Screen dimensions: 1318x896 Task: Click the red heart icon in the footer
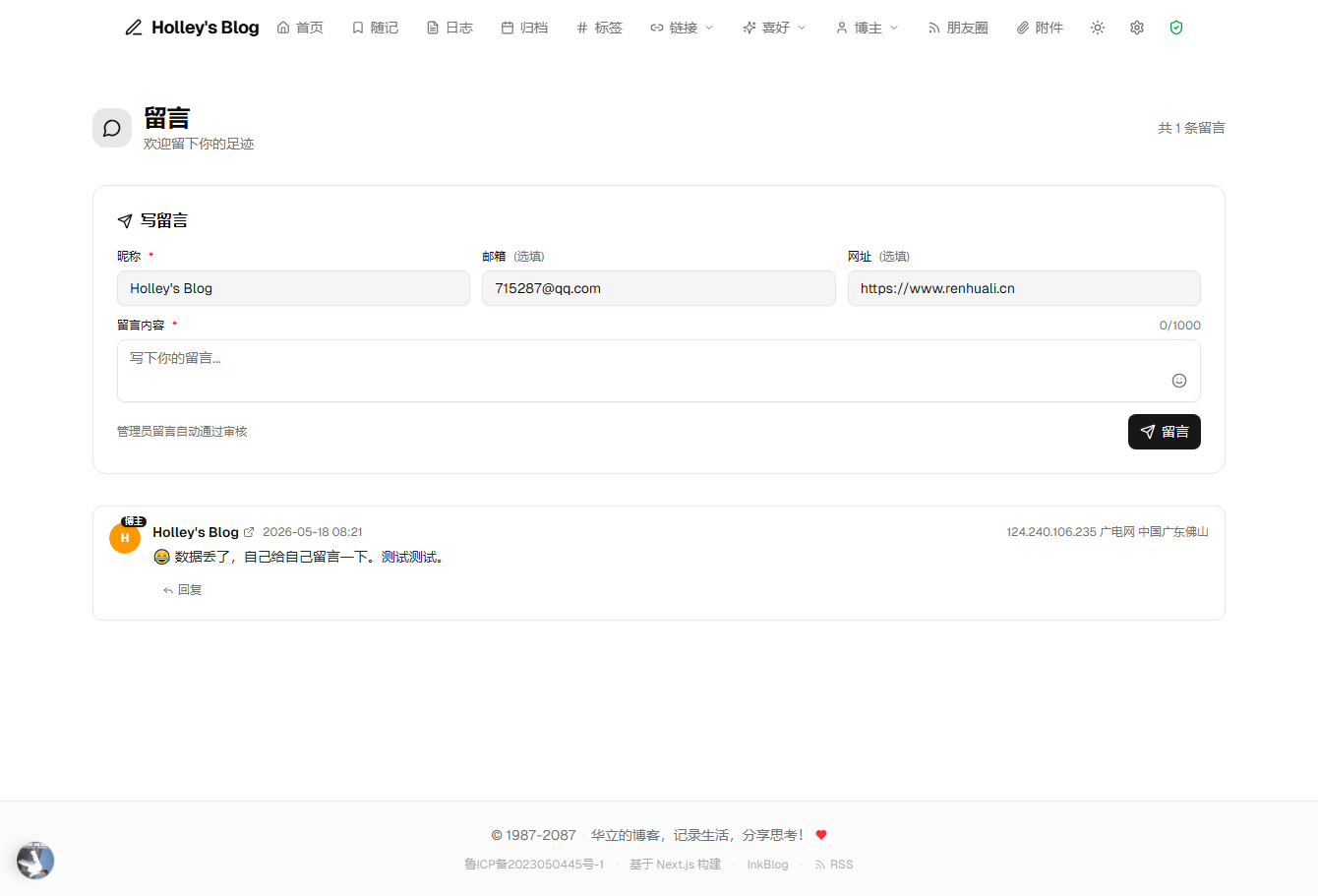click(821, 835)
